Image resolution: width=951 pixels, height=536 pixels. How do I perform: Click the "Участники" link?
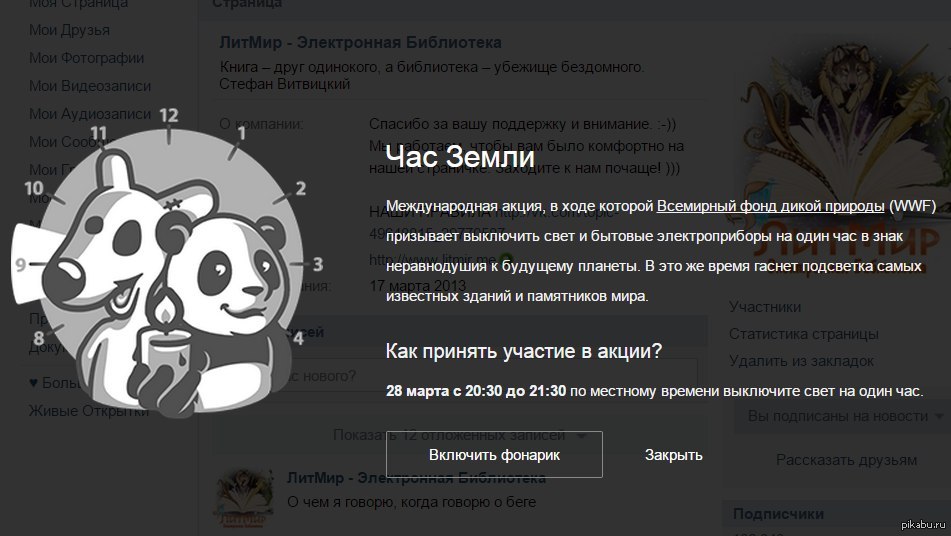point(765,307)
